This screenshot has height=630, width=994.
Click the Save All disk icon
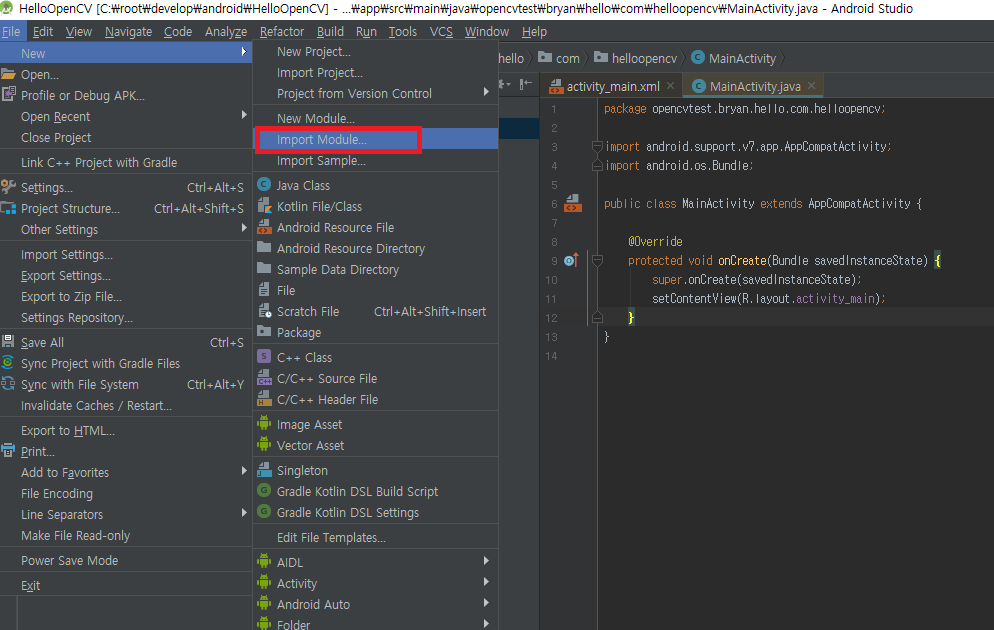8,342
